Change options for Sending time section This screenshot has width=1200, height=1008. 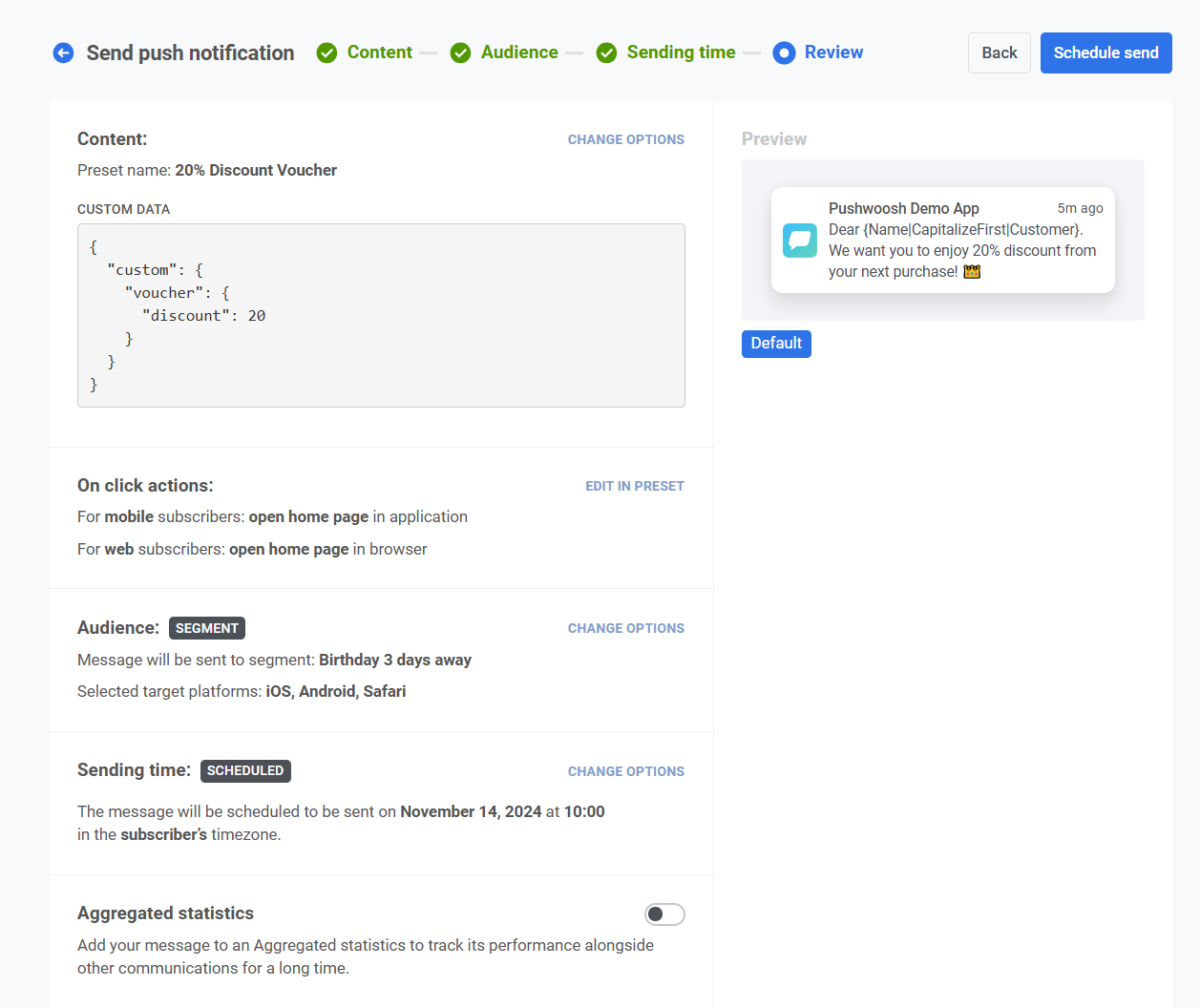pos(625,771)
